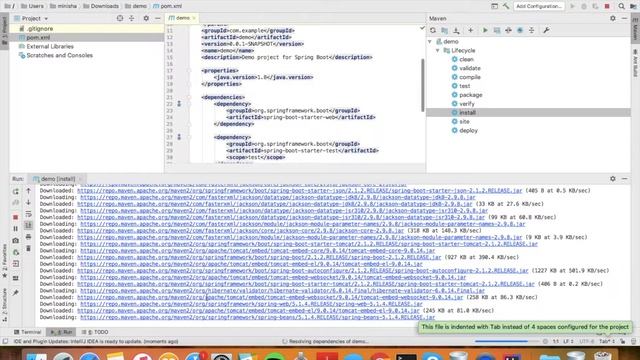The image size is (640, 360).
Task: Open hibernate-validator 6.0.14.Final jar link
Action: (282, 291)
